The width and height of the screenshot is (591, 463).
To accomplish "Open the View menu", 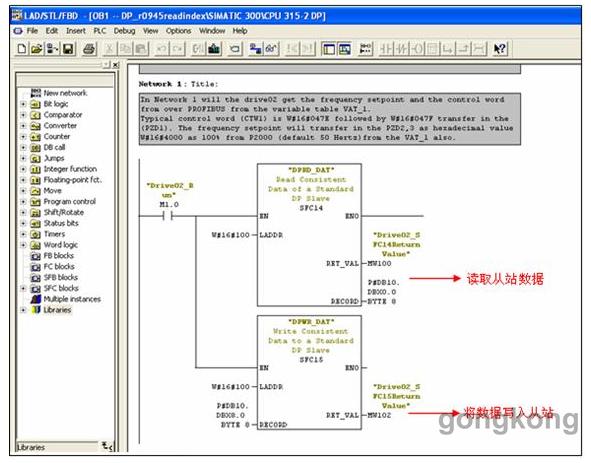I will coord(150,31).
